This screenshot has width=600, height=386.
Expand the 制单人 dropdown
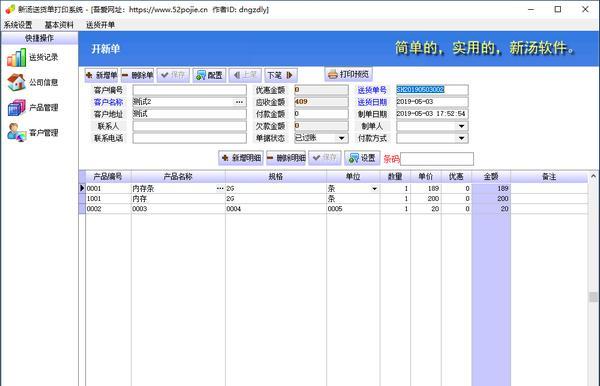[x=461, y=126]
